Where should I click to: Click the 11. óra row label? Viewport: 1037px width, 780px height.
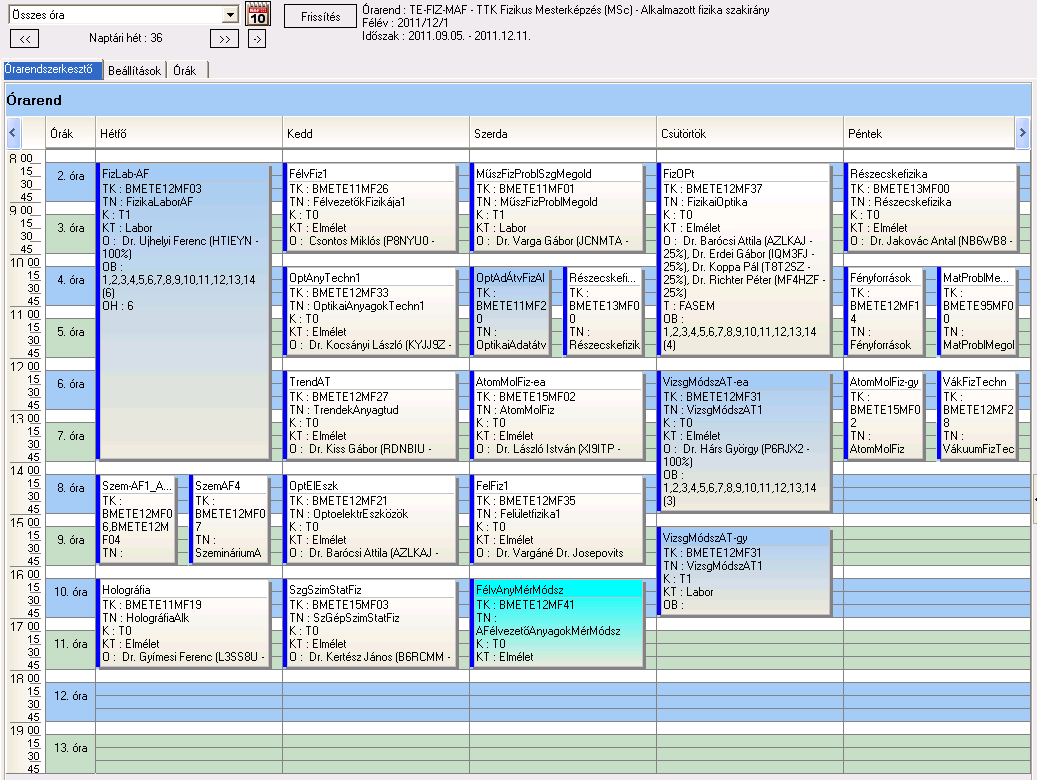point(71,644)
